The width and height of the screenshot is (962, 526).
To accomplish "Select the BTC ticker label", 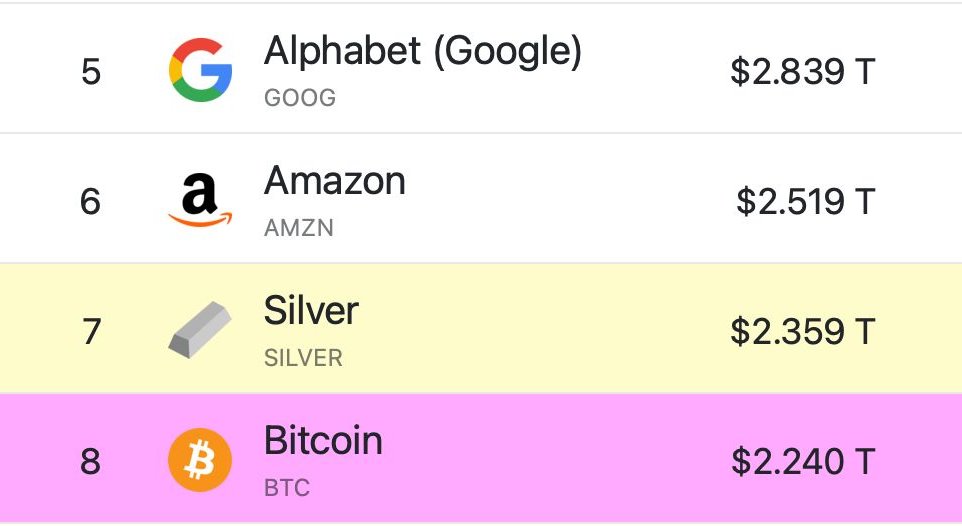I will (287, 488).
